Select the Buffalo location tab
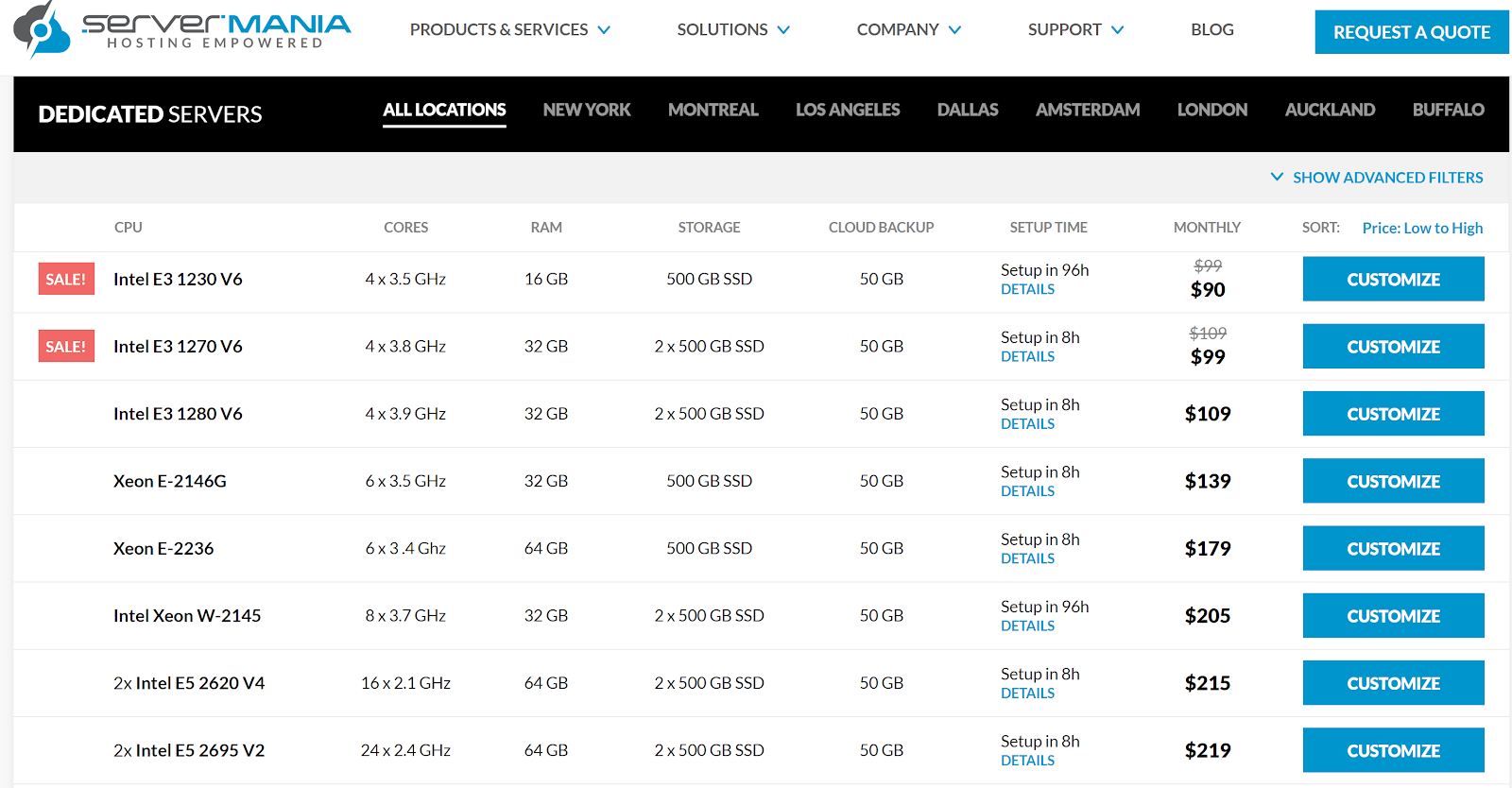 point(1448,111)
